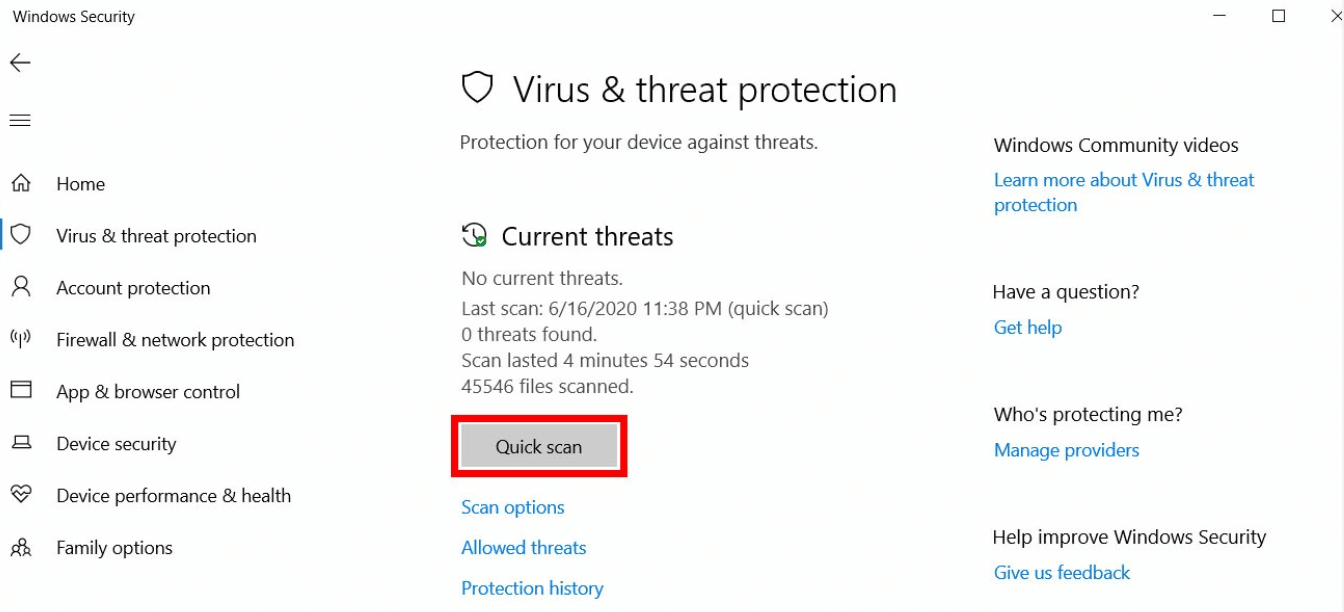Click the Device security laptop icon
Image resolution: width=1344 pixels, height=612 pixels.
[20, 443]
